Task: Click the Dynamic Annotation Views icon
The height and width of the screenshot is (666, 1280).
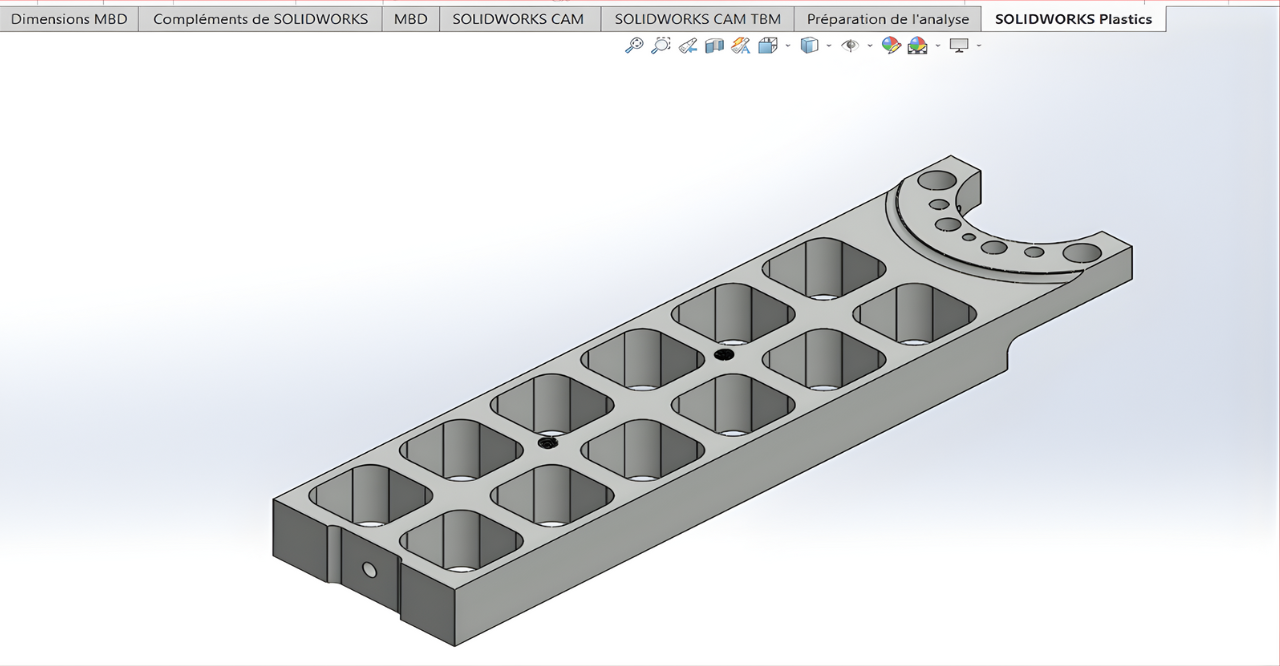Action: click(740, 45)
